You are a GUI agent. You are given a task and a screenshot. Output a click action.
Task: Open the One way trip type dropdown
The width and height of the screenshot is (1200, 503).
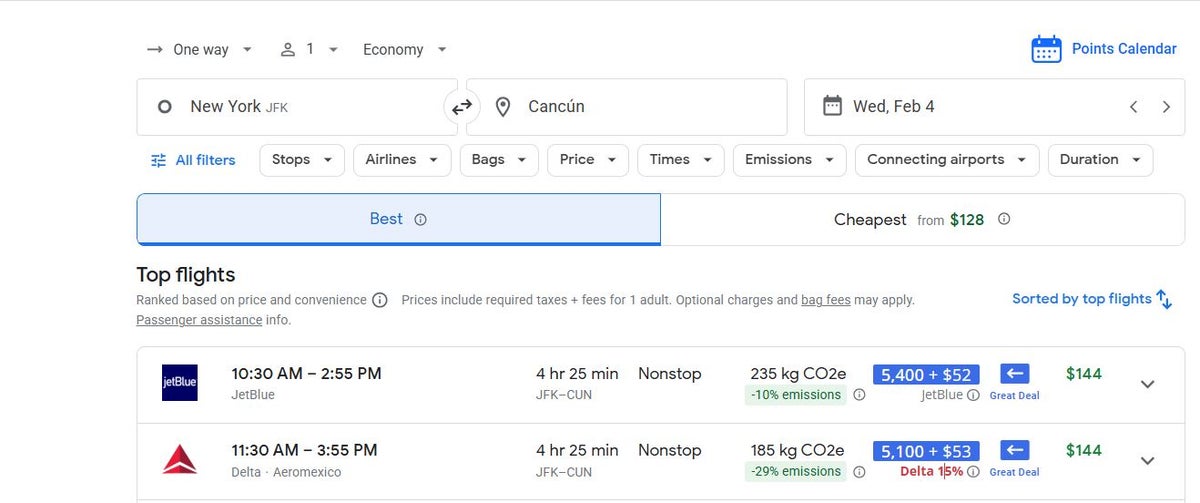(x=200, y=49)
